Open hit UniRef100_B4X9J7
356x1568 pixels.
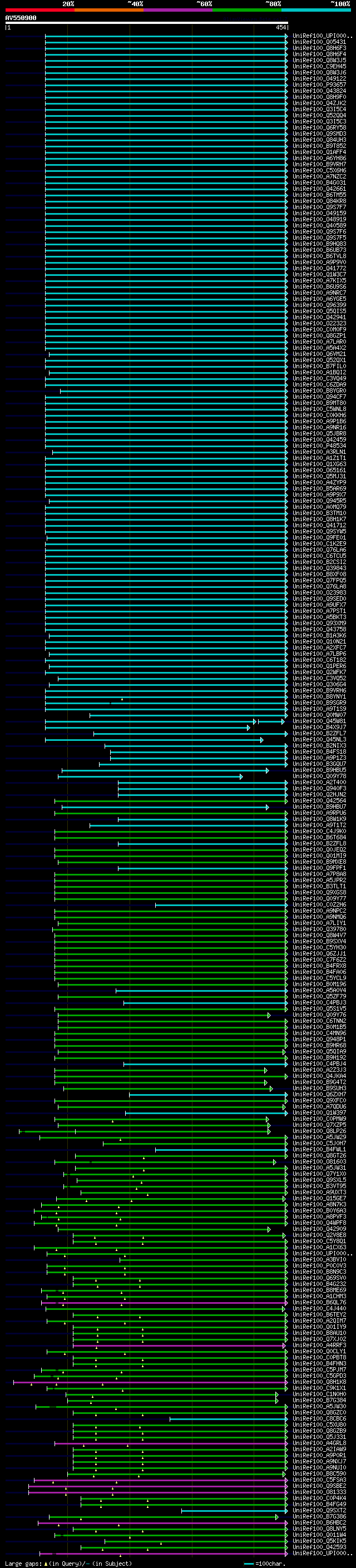coord(319,728)
